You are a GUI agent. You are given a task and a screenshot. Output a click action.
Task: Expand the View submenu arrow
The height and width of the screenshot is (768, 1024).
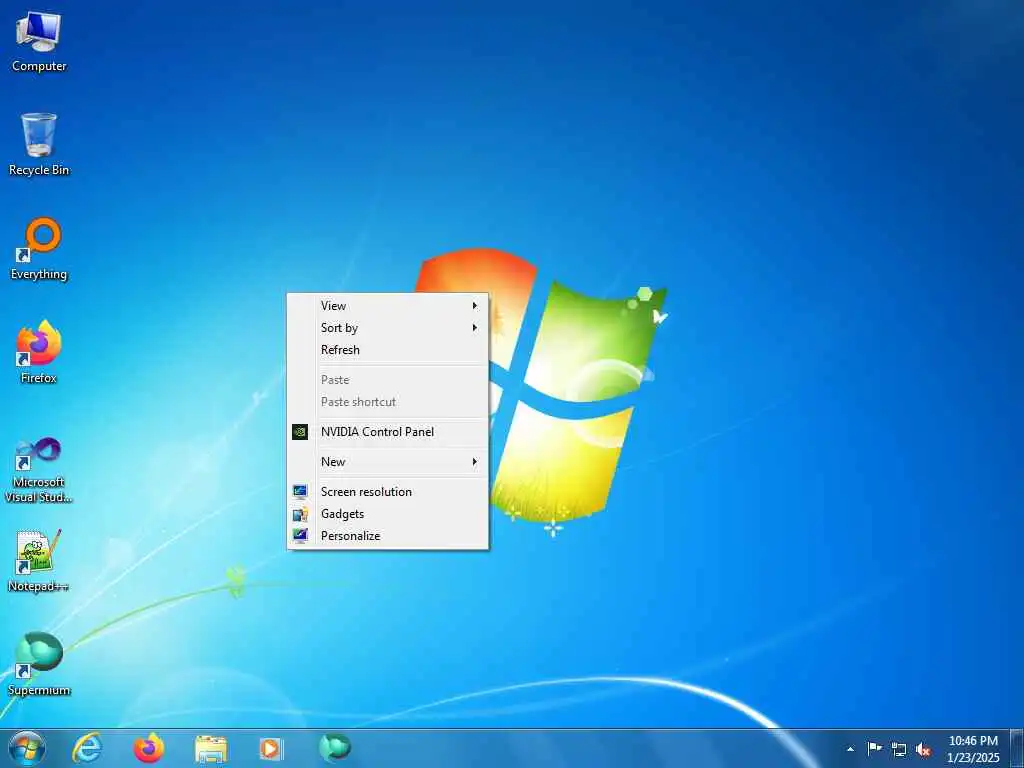pos(475,306)
